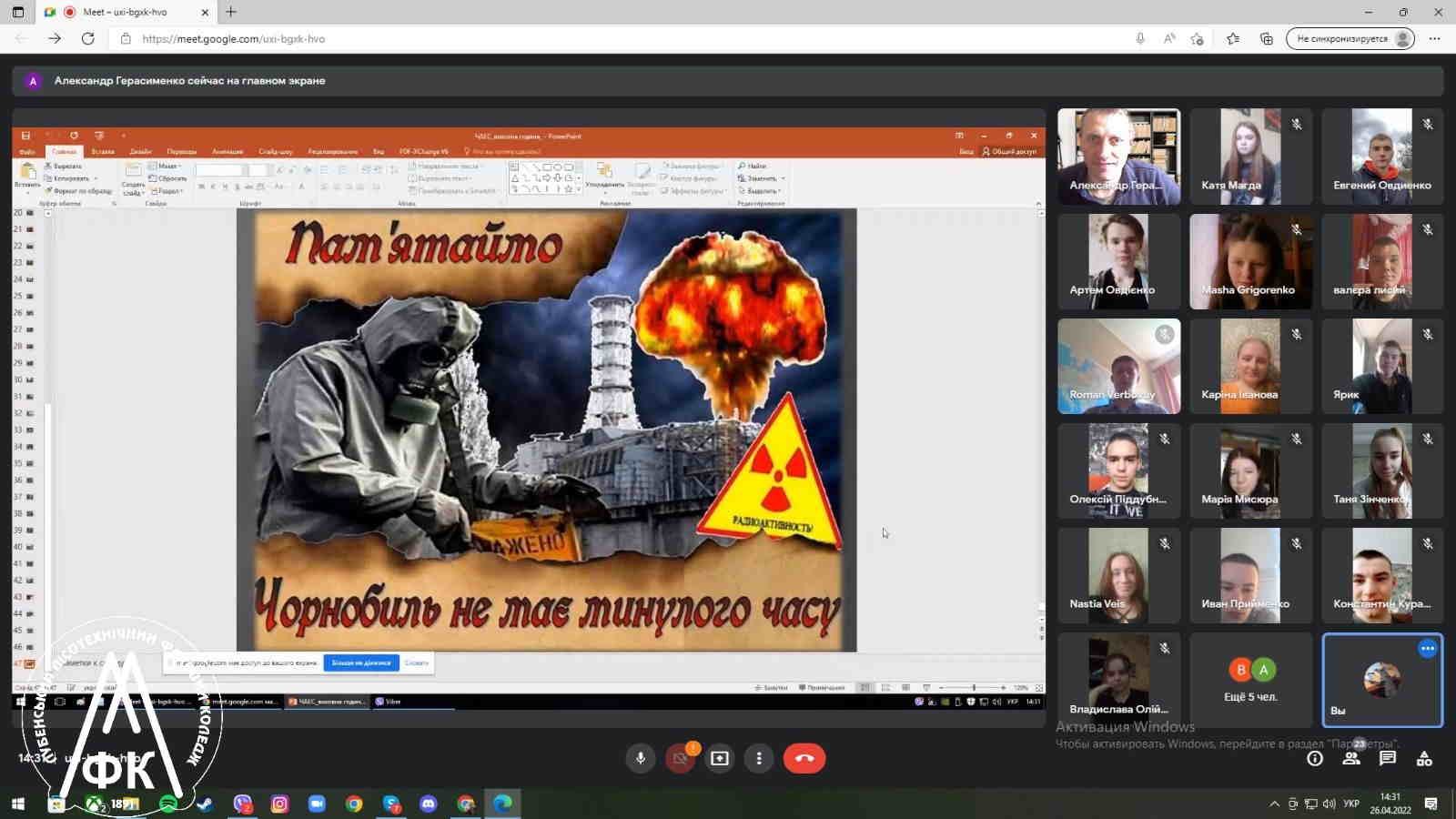Open Skype from the taskbar
This screenshot has height=819, width=1456.
click(x=391, y=804)
